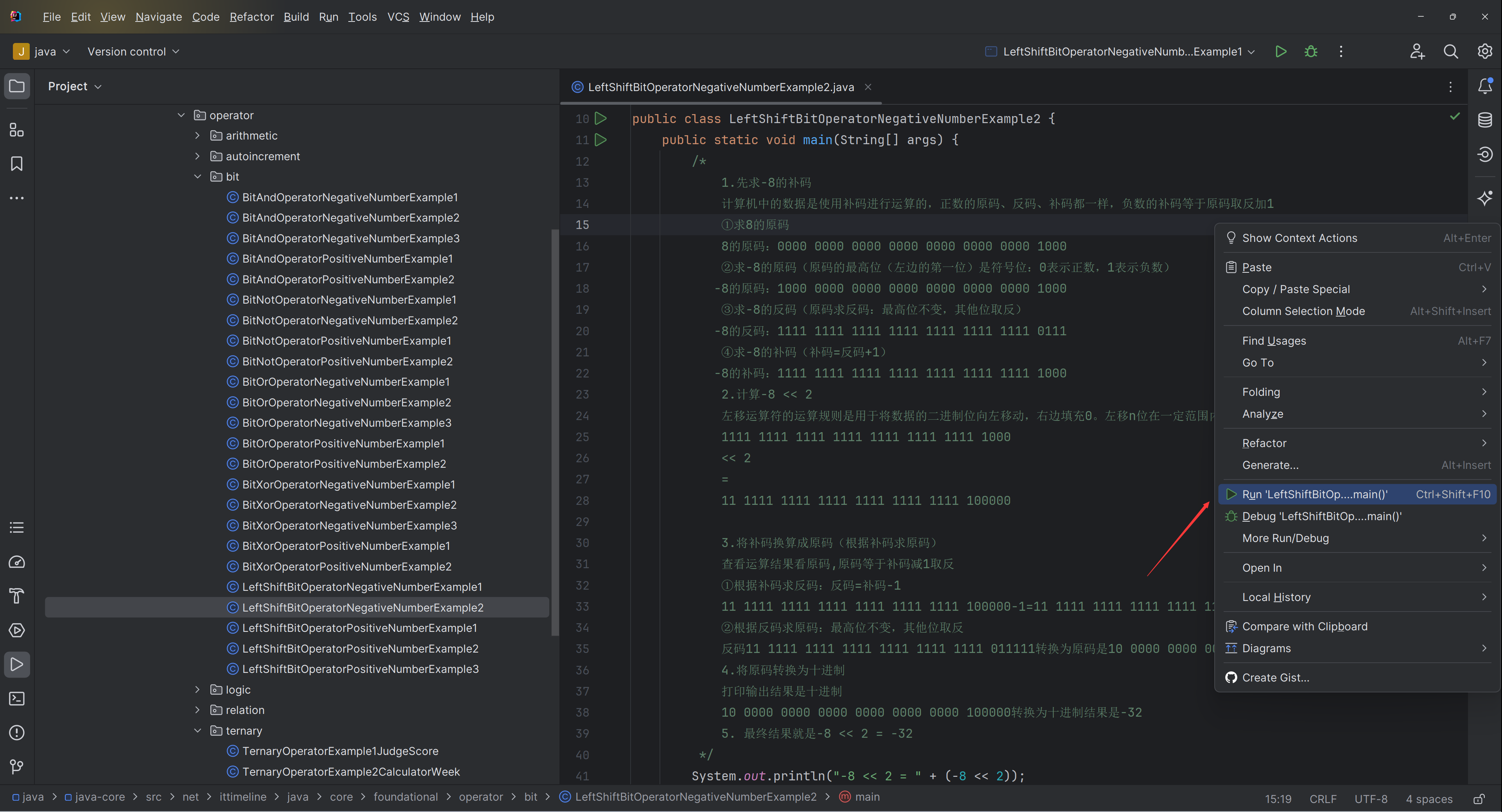
Task: Choose Paste from the context menu
Action: [1357, 268]
